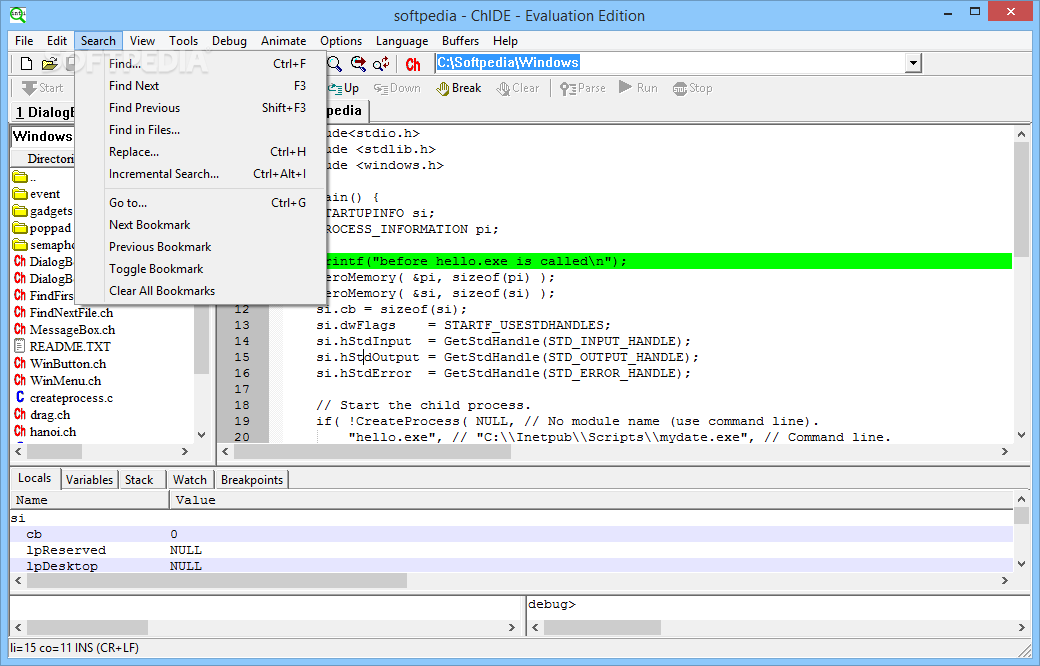1040x666 pixels.
Task: Click the Find Next magnifier with red arrow
Action: [358, 64]
